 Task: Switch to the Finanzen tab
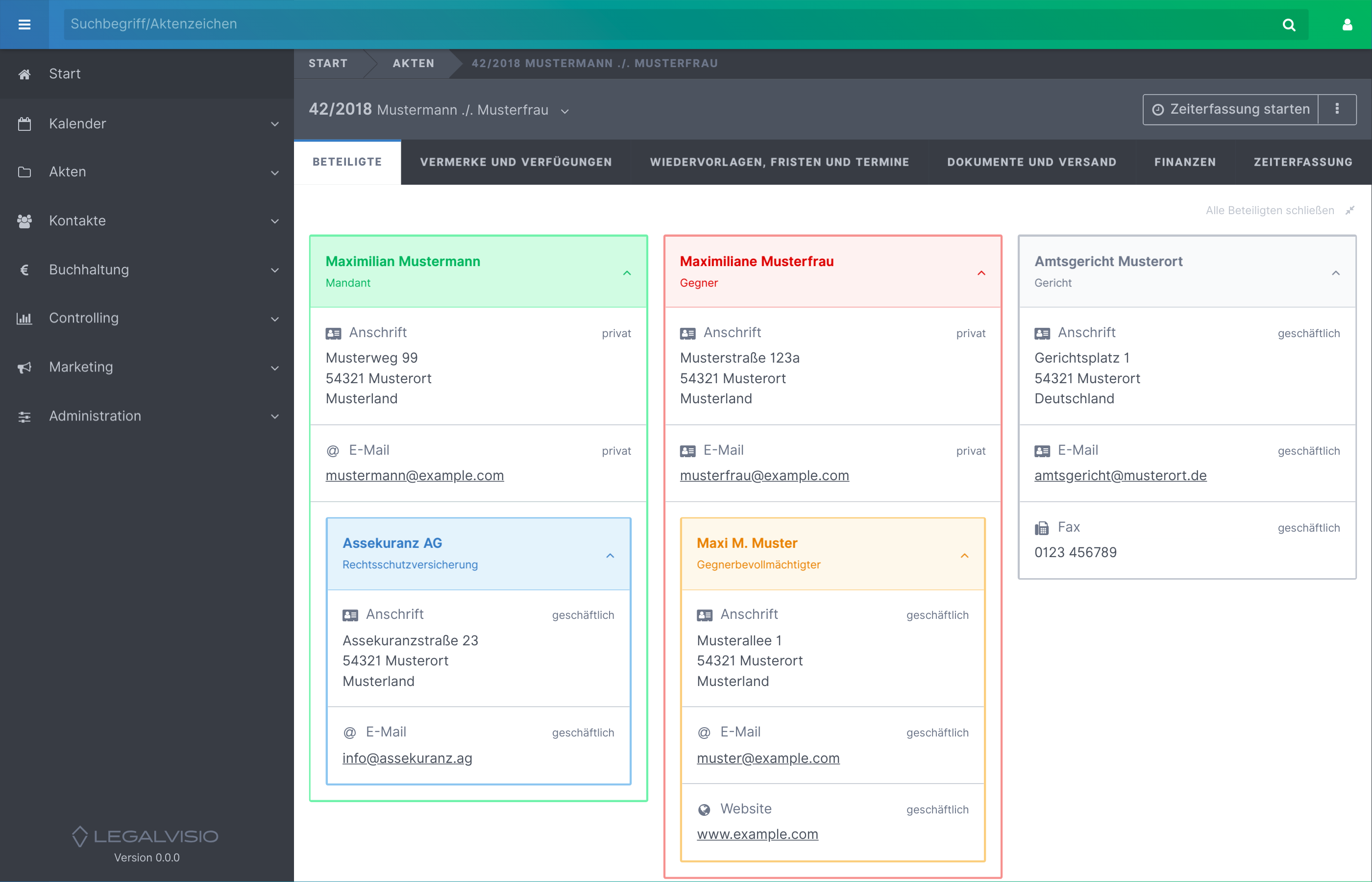(1185, 162)
